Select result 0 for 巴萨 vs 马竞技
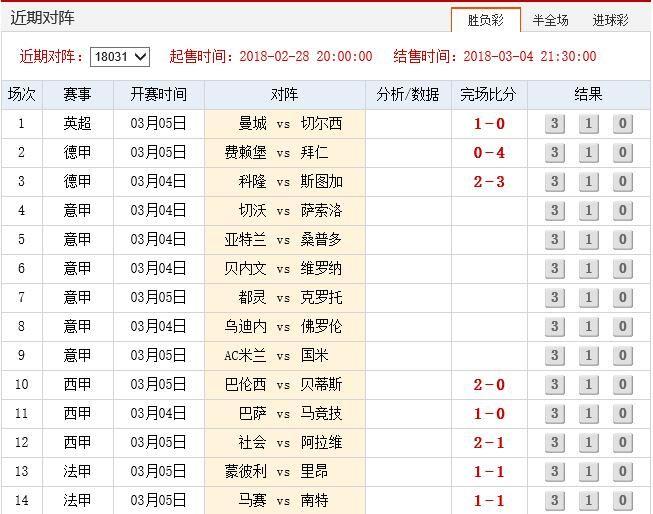The height and width of the screenshot is (514, 653). click(x=623, y=414)
